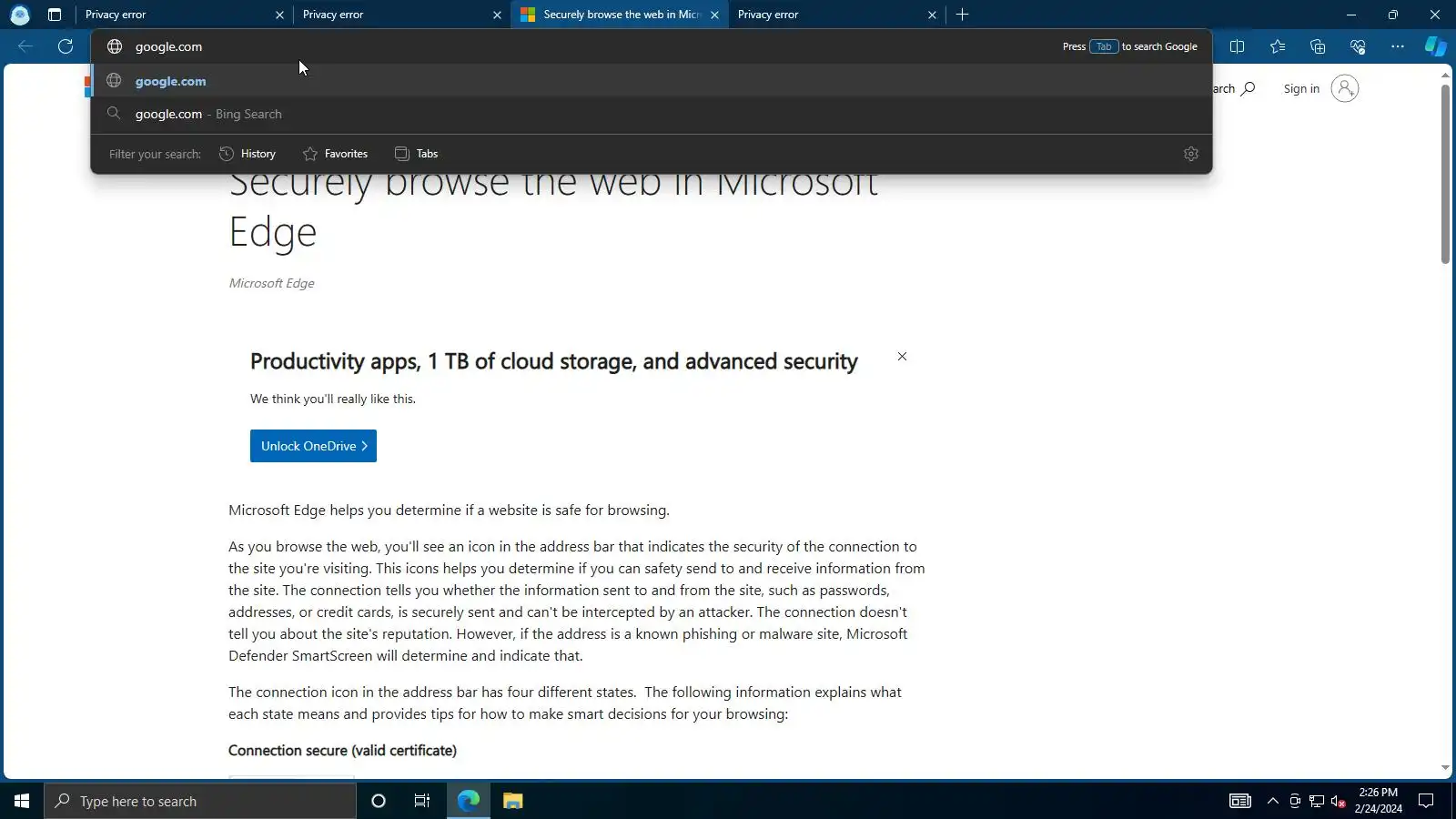This screenshot has width=1456, height=819.
Task: Click the scrollbar down arrow
Action: pos(1445,769)
